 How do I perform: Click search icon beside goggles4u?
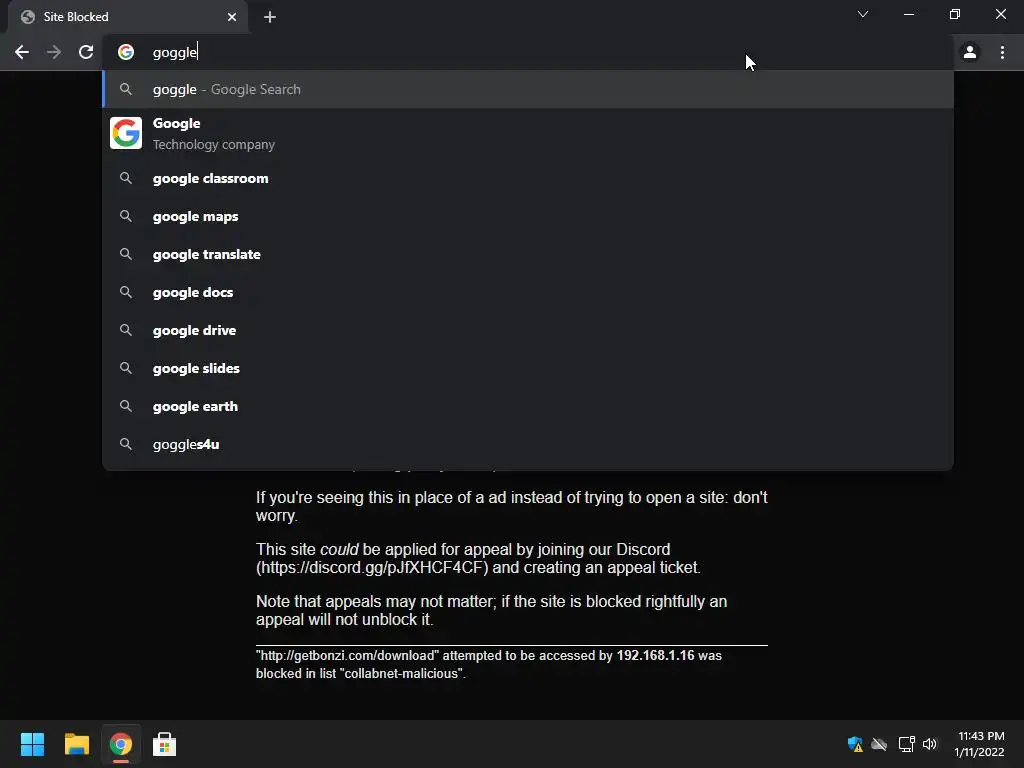point(126,444)
